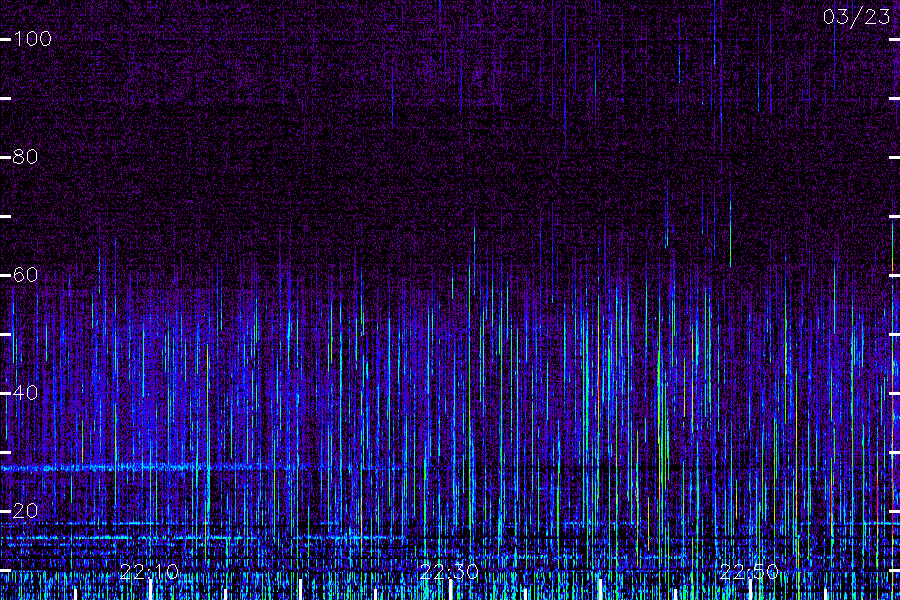
Task: Click the 40 frequency axis label
Action: [x=25, y=393]
